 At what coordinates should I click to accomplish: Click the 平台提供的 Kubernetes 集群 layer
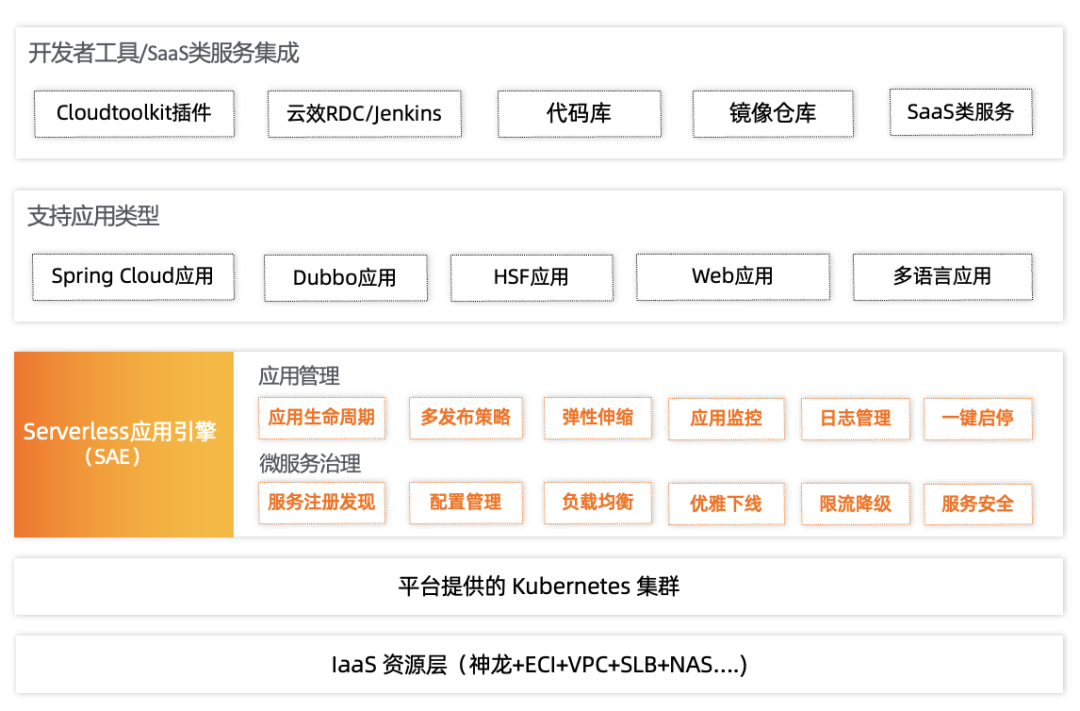540,586
